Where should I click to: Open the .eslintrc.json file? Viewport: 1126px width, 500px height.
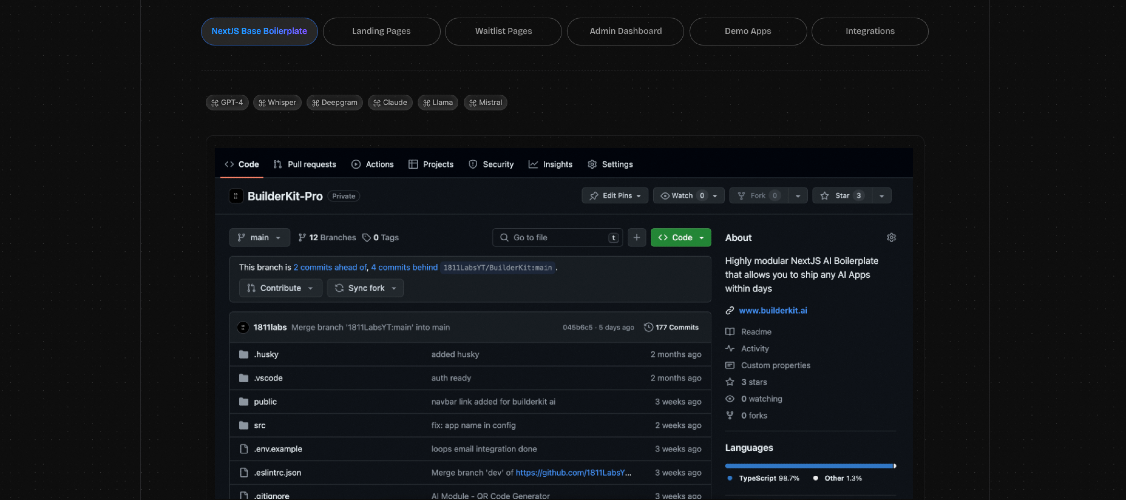tap(277, 473)
